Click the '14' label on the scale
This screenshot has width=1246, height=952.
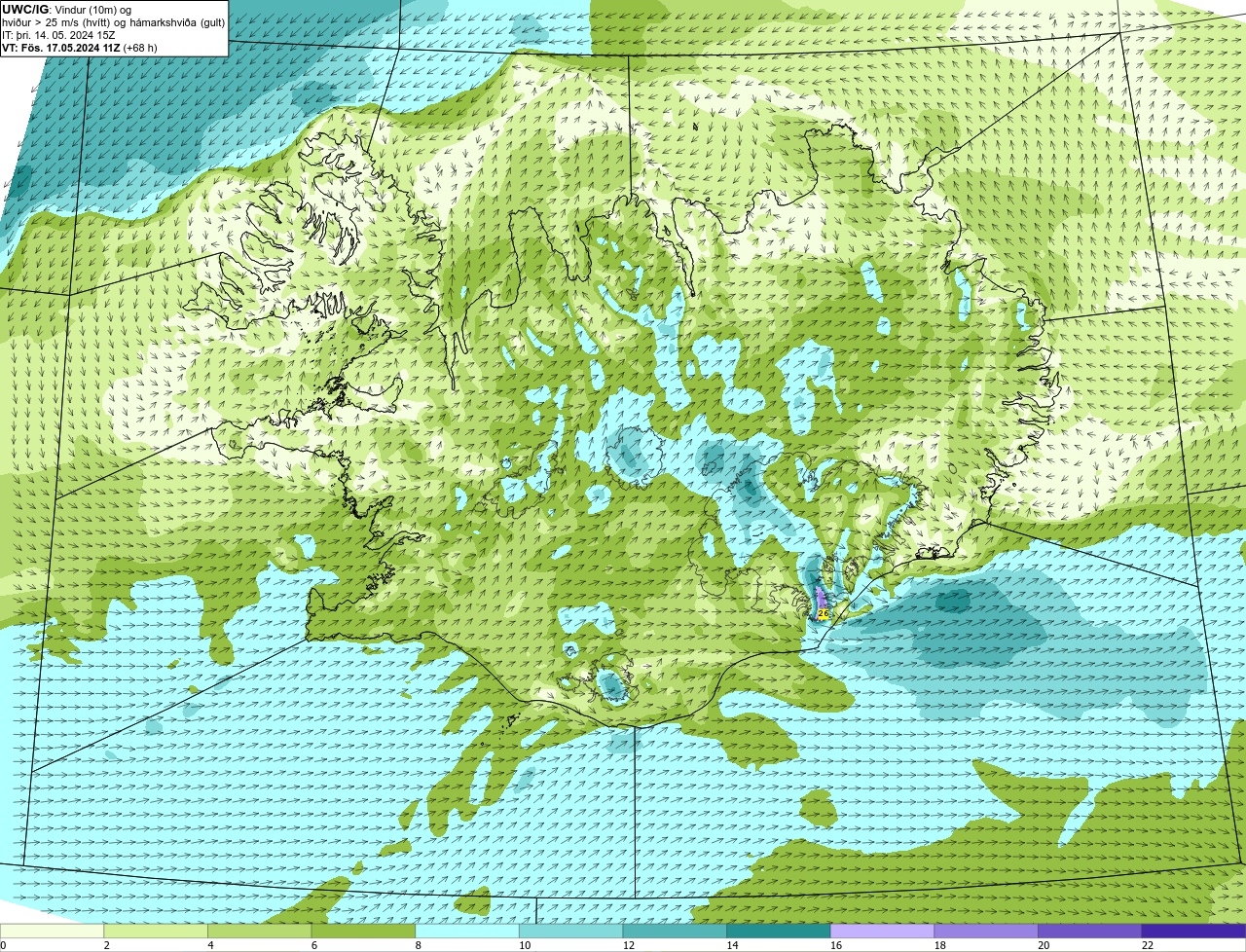click(732, 945)
